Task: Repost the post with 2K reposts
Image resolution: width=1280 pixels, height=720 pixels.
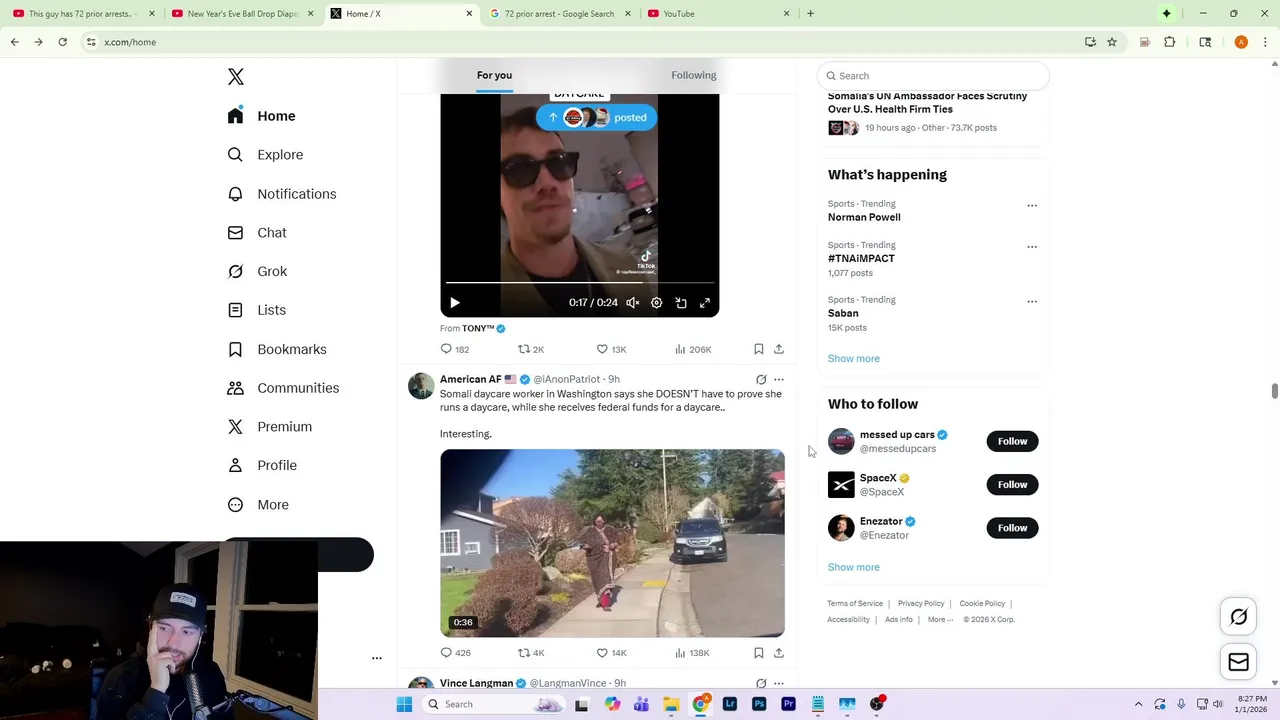Action: (x=531, y=349)
